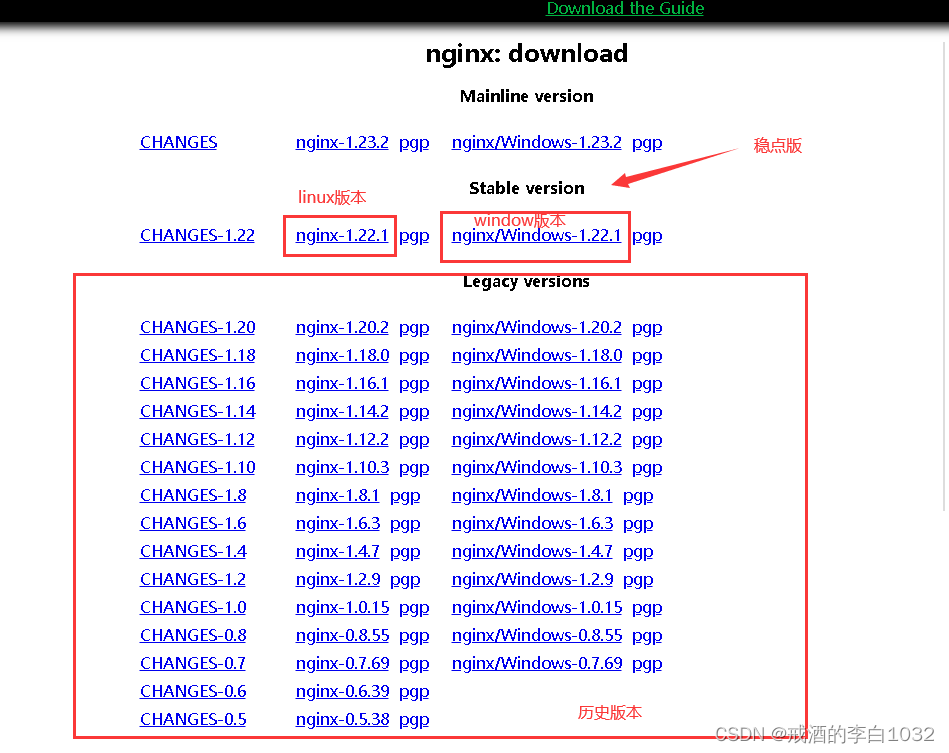Download nginx-1.14.2 source
The height and width of the screenshot is (753, 949).
(342, 412)
